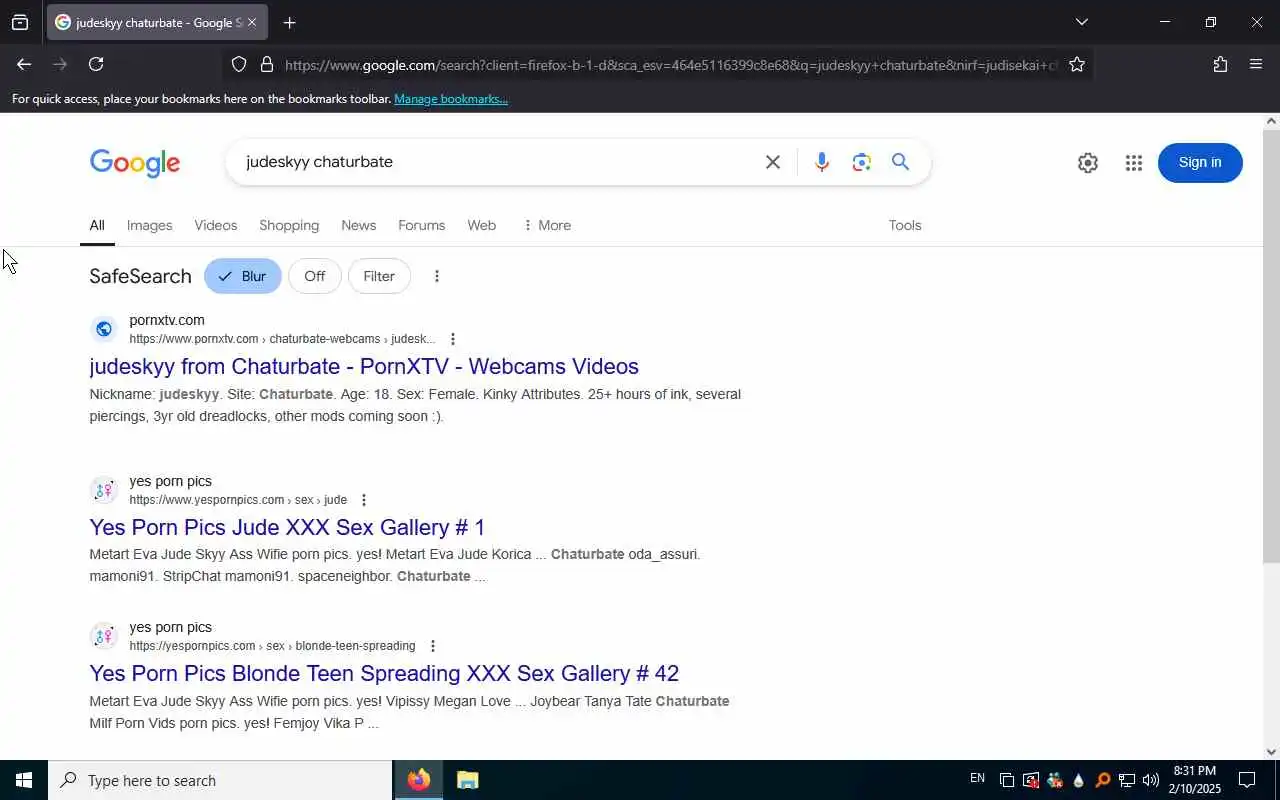Switch to the Forums tab

tap(421, 225)
